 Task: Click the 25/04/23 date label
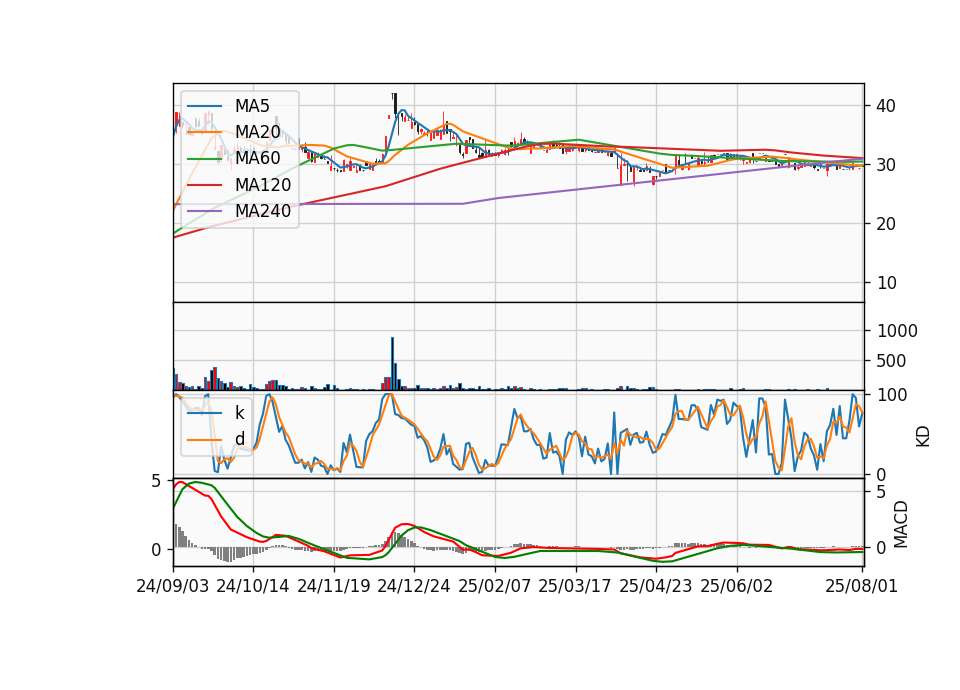tap(656, 586)
